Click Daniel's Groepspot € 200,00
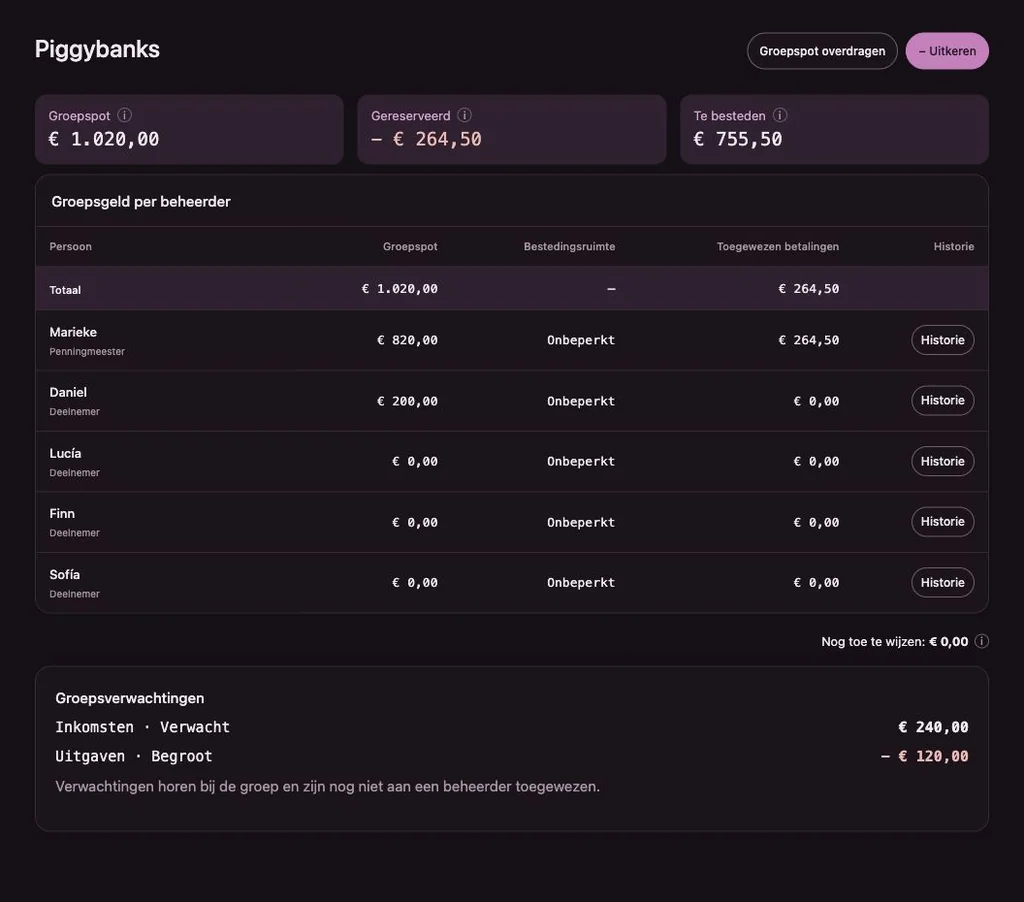 pos(408,401)
